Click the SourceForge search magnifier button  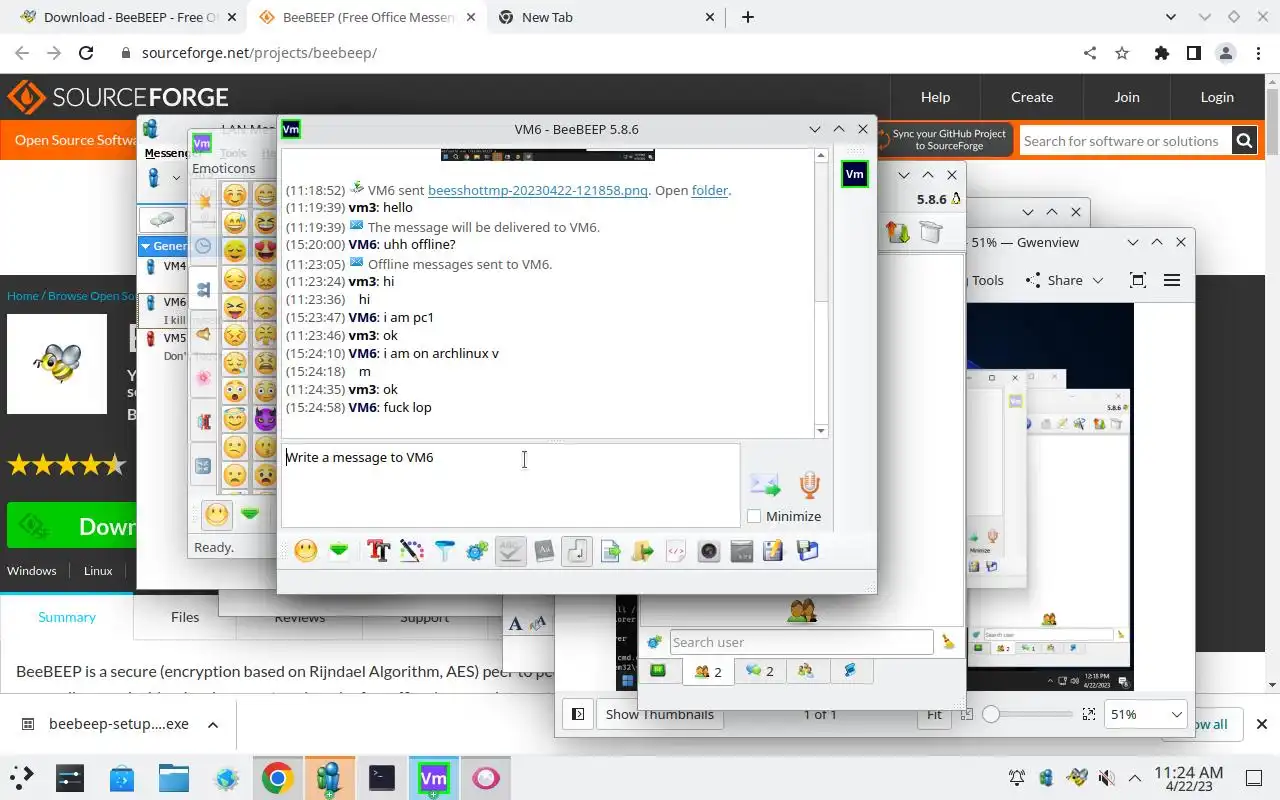1244,141
